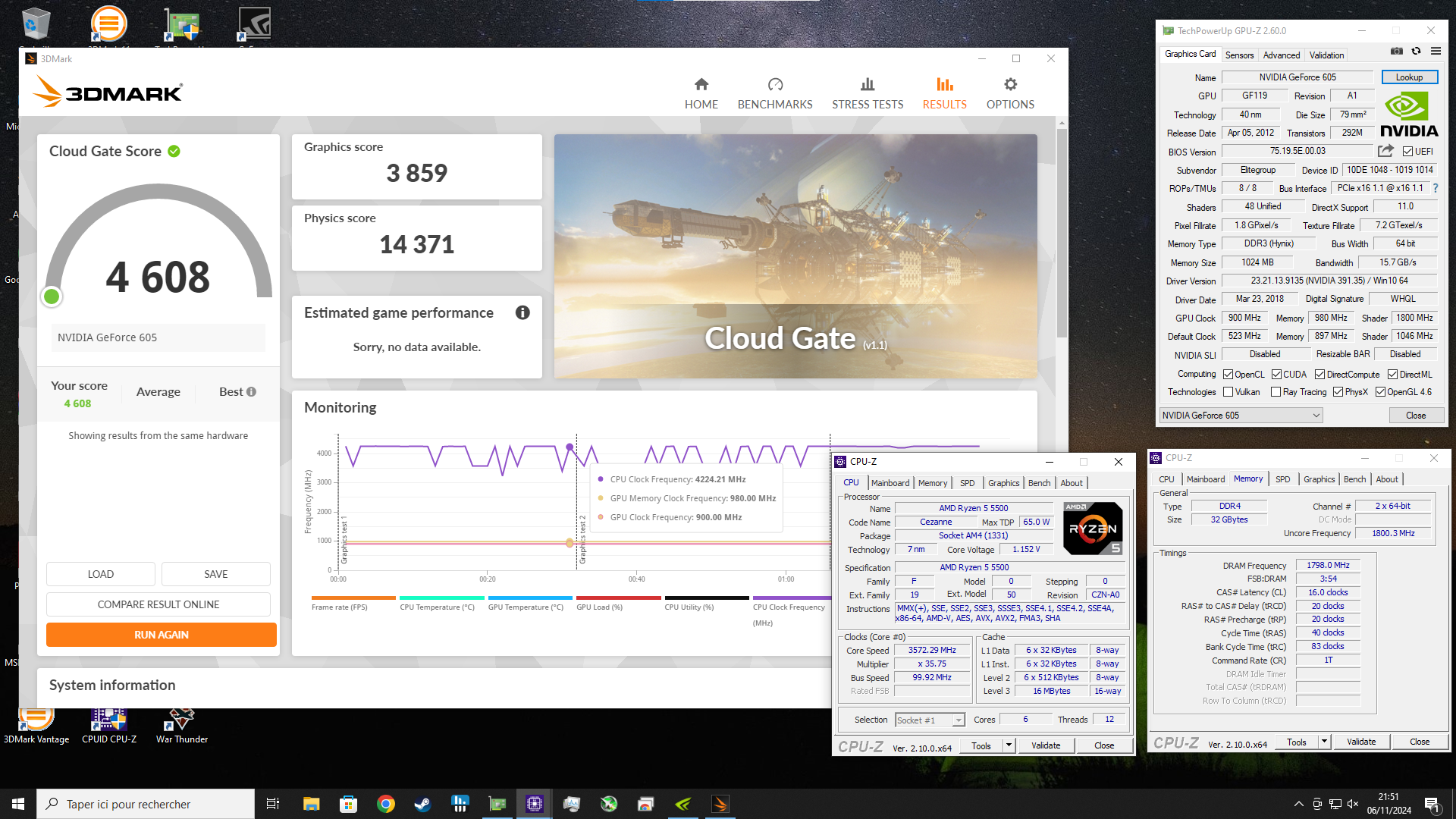Click the Windows search box 'Taper ici pour rechercher'
The width and height of the screenshot is (1456, 819).
pos(146,804)
